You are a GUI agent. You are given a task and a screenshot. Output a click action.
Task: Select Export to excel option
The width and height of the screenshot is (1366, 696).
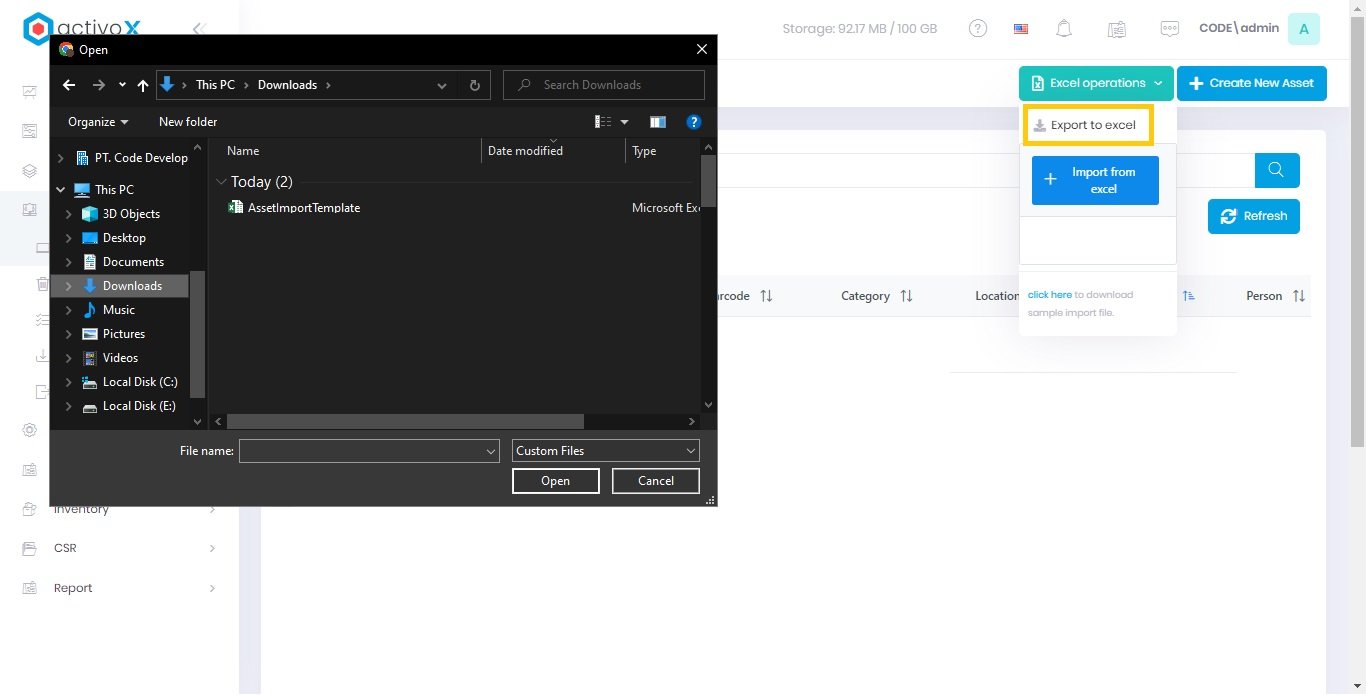(x=1087, y=125)
